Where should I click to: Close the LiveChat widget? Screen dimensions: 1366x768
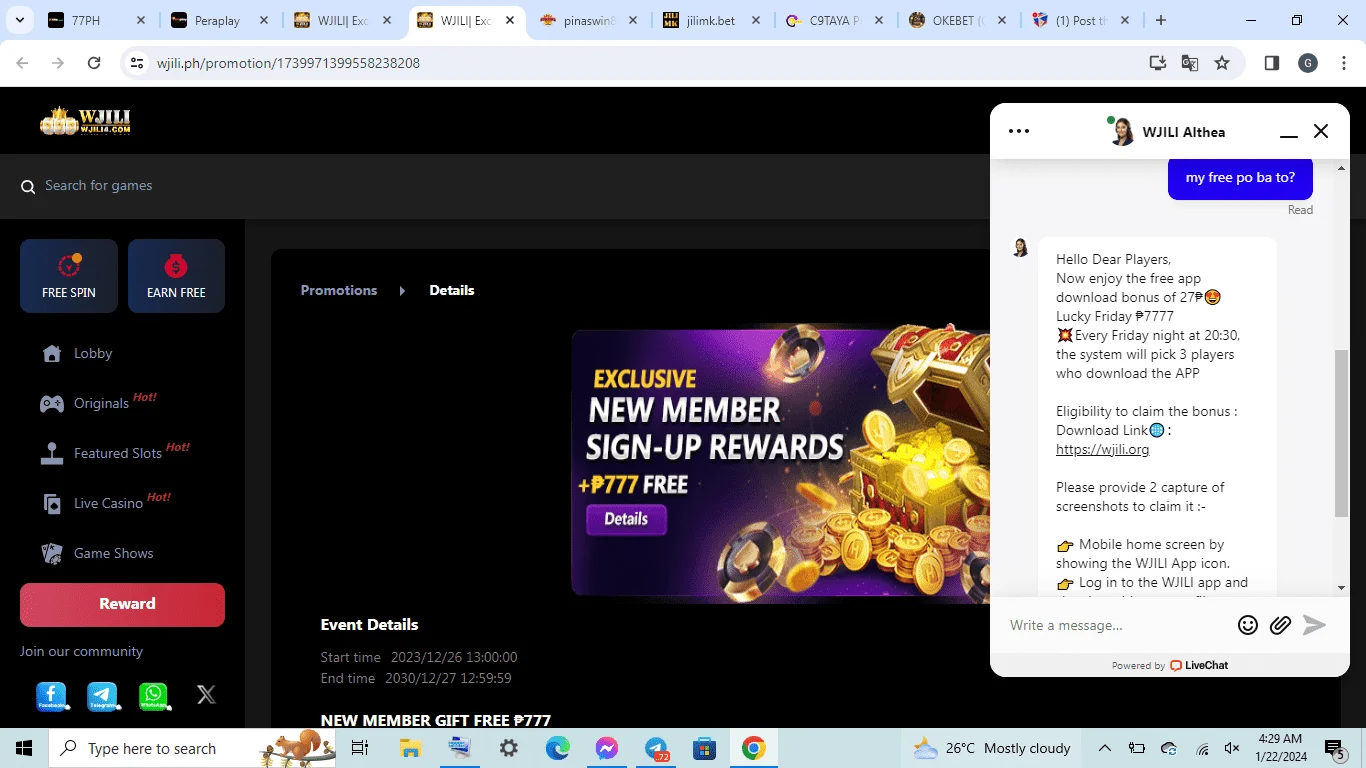tap(1321, 131)
